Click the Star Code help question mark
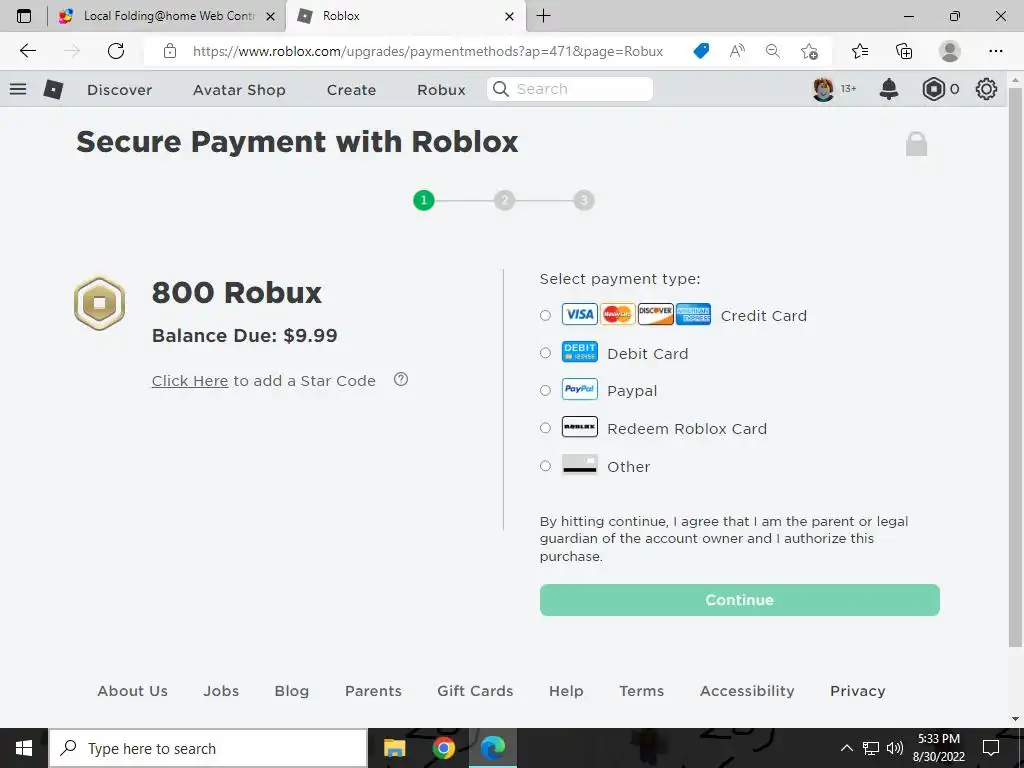 401,379
